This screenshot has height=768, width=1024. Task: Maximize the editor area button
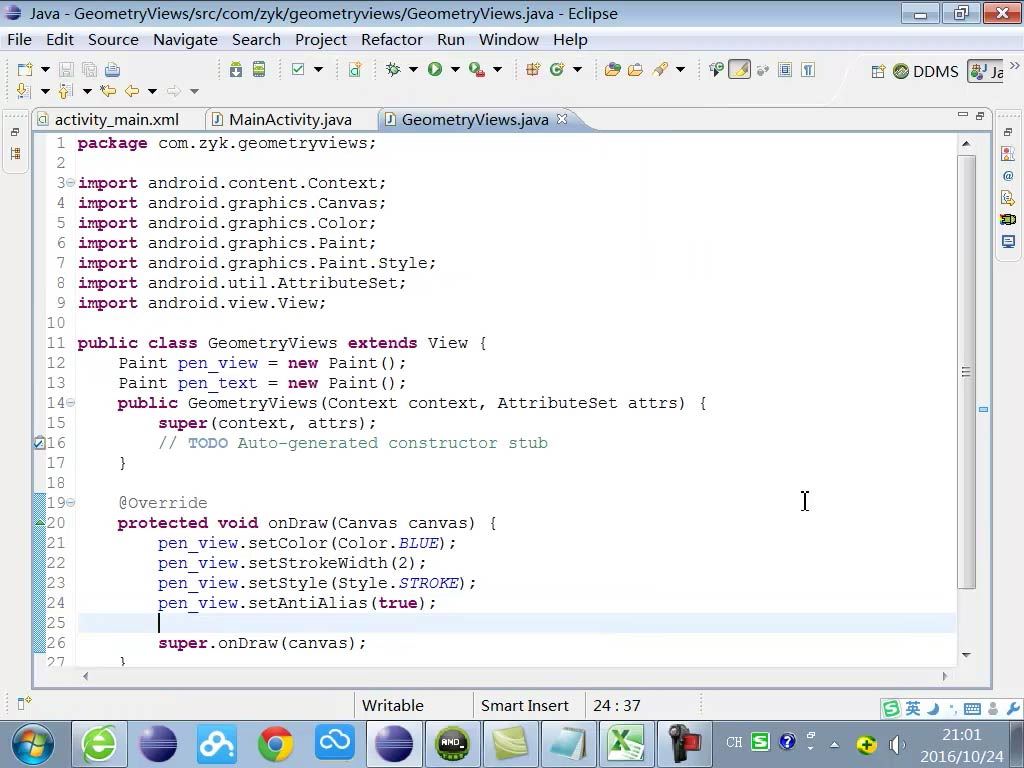tap(980, 116)
